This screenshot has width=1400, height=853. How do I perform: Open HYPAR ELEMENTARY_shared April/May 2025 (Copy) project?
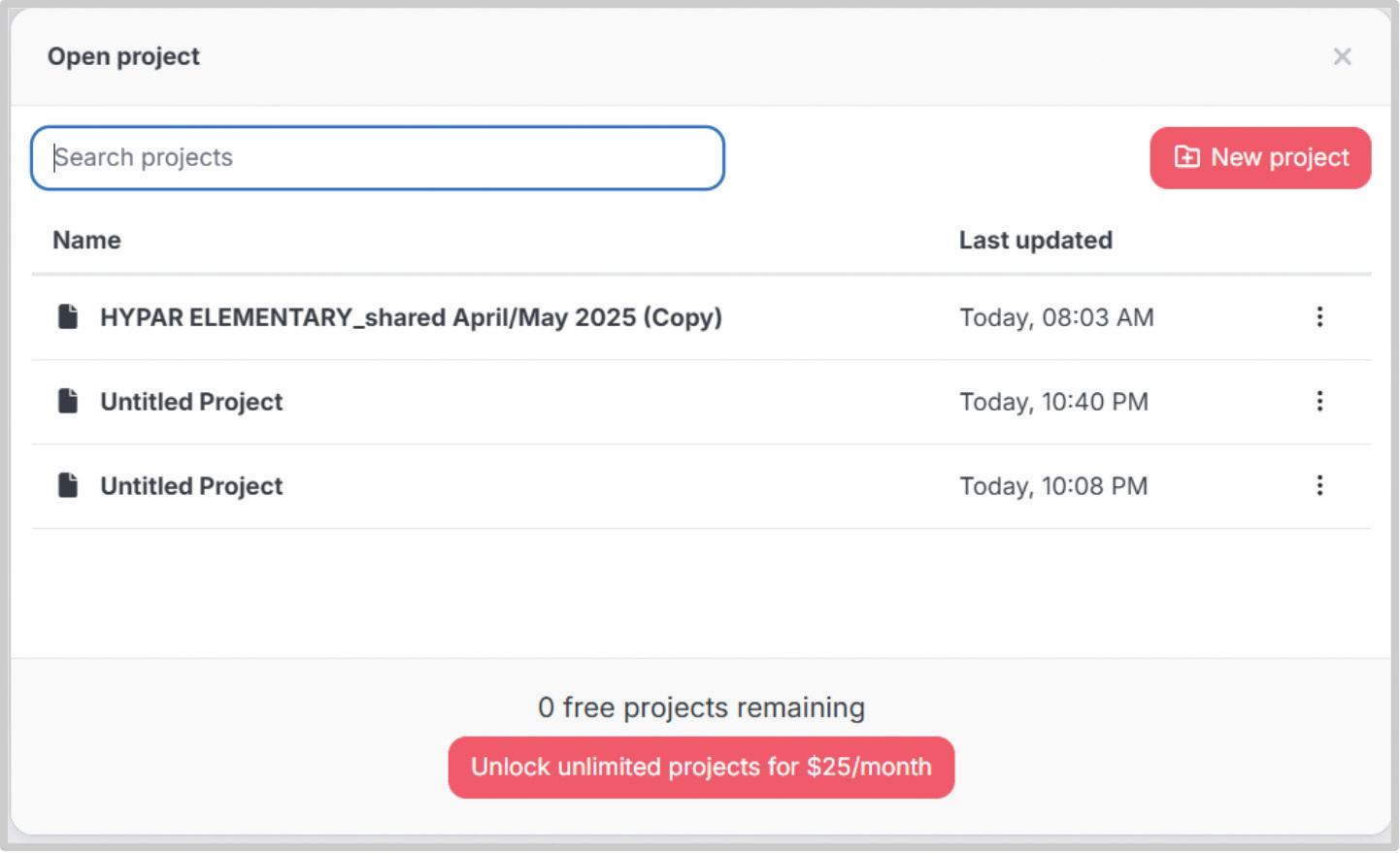tap(411, 317)
